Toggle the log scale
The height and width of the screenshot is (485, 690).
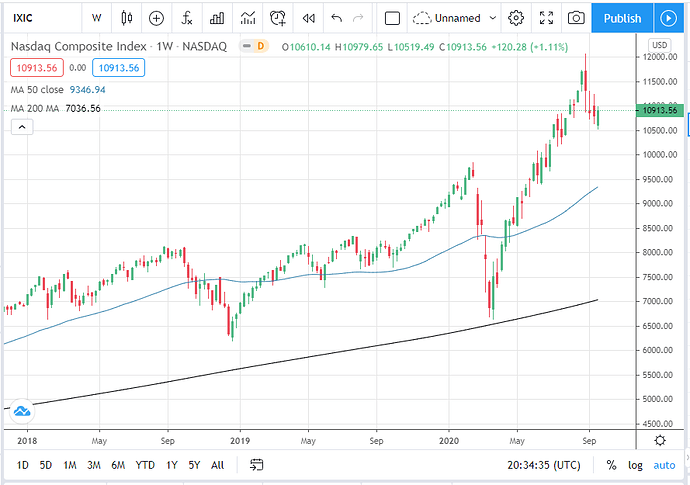(635, 465)
